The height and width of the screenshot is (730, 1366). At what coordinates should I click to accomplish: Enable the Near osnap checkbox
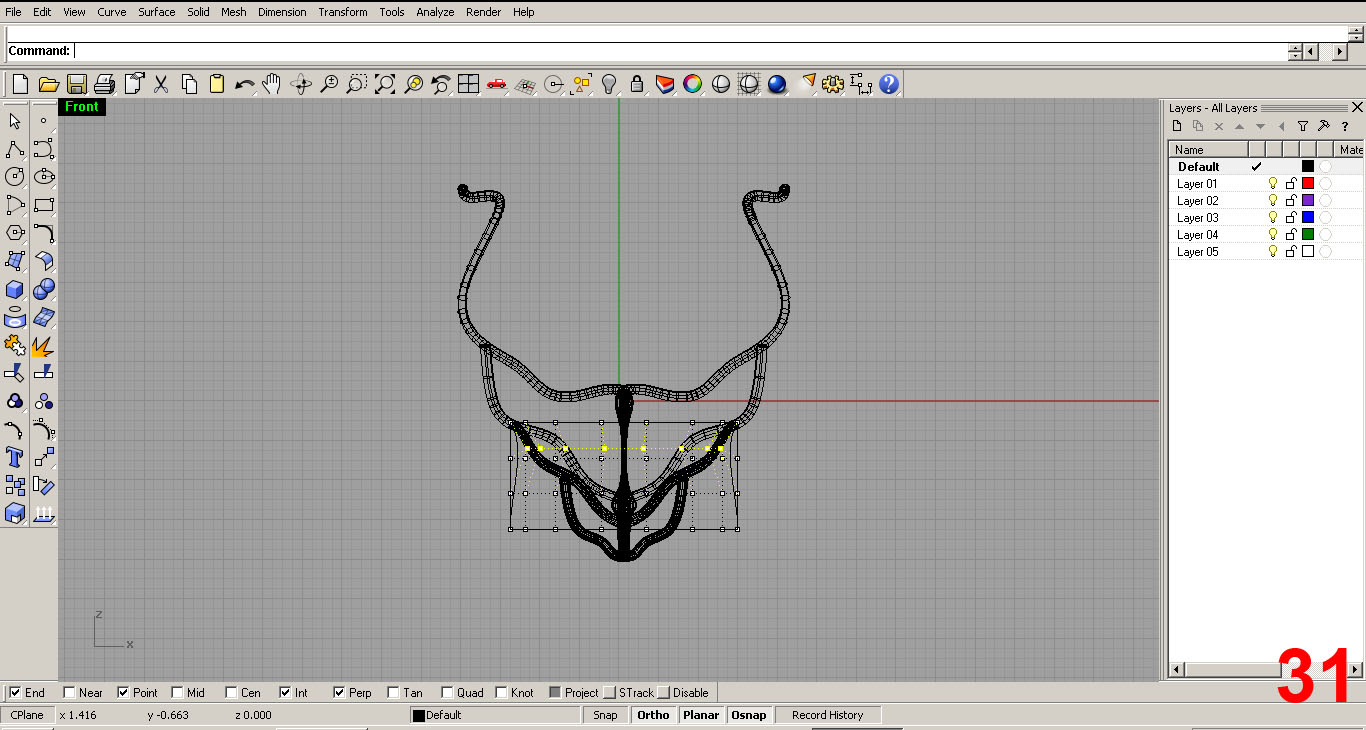[x=69, y=692]
